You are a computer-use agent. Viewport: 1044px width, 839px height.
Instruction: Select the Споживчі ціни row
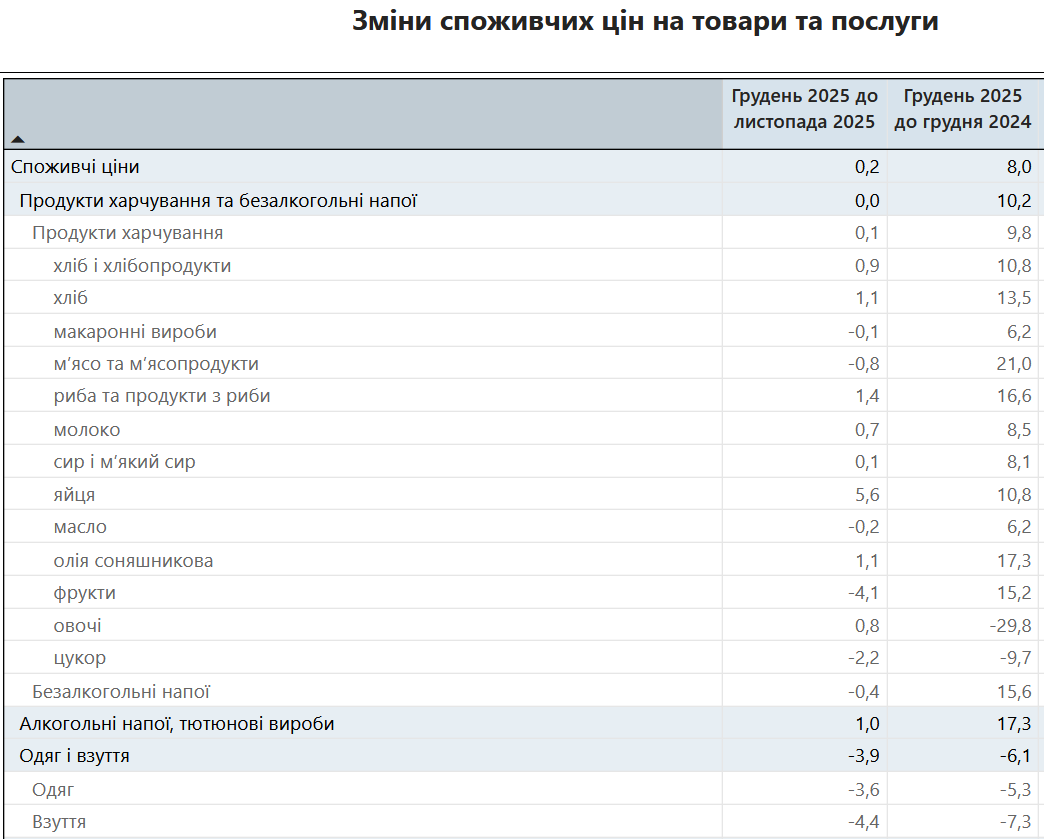tap(300, 167)
